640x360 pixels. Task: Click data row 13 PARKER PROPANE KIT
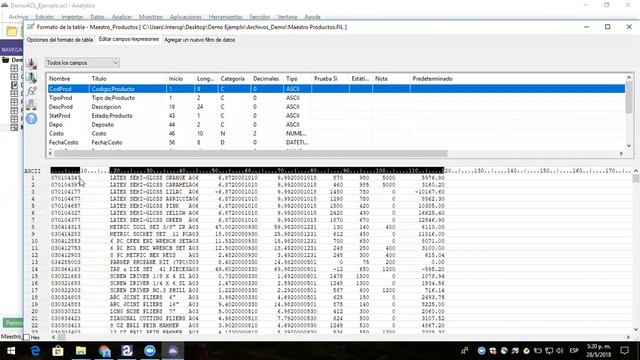247,262
